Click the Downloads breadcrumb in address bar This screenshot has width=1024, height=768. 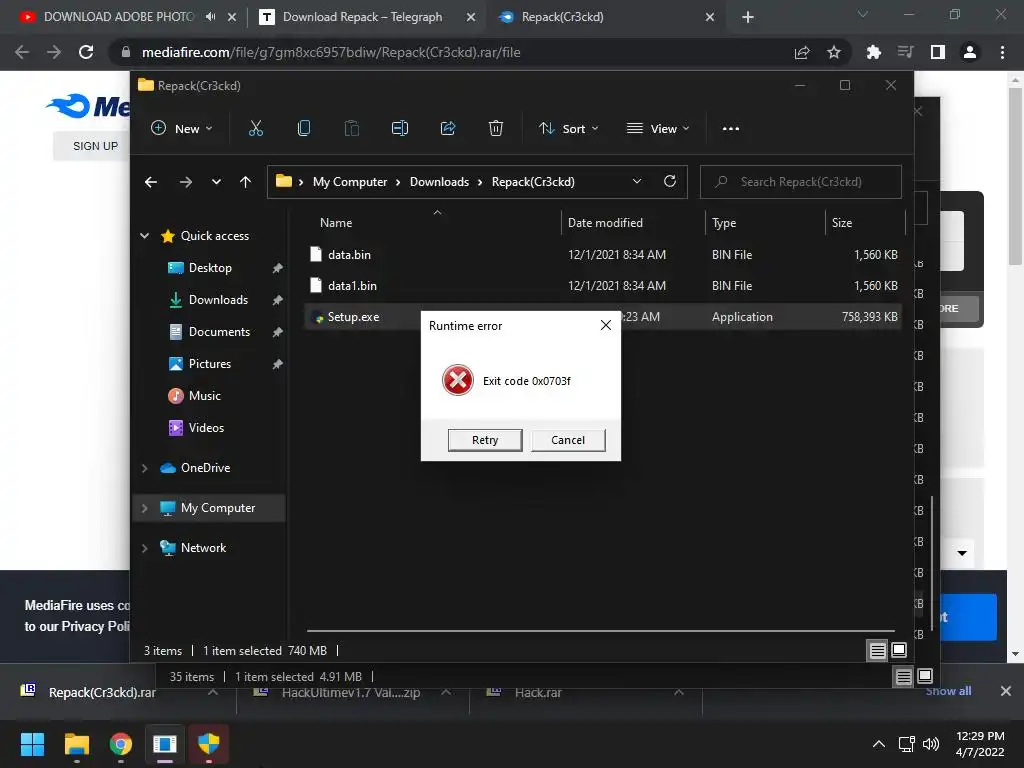tap(440, 182)
